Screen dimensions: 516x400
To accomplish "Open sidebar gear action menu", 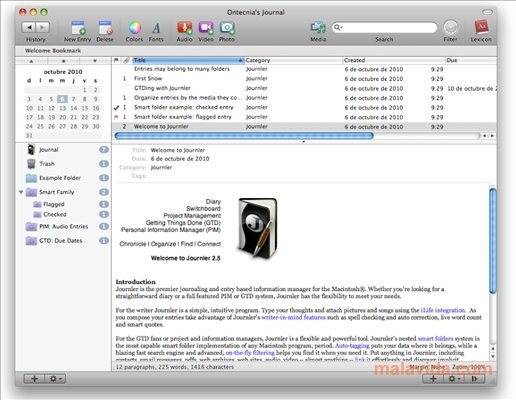I will click(55, 379).
